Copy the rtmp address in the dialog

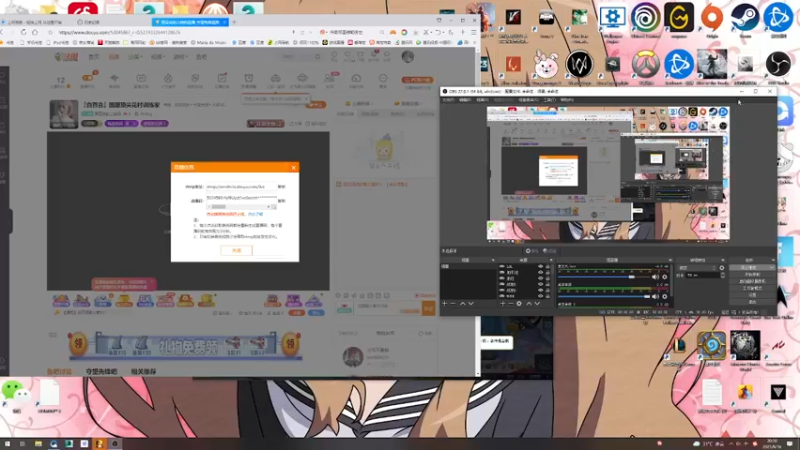click(x=281, y=187)
